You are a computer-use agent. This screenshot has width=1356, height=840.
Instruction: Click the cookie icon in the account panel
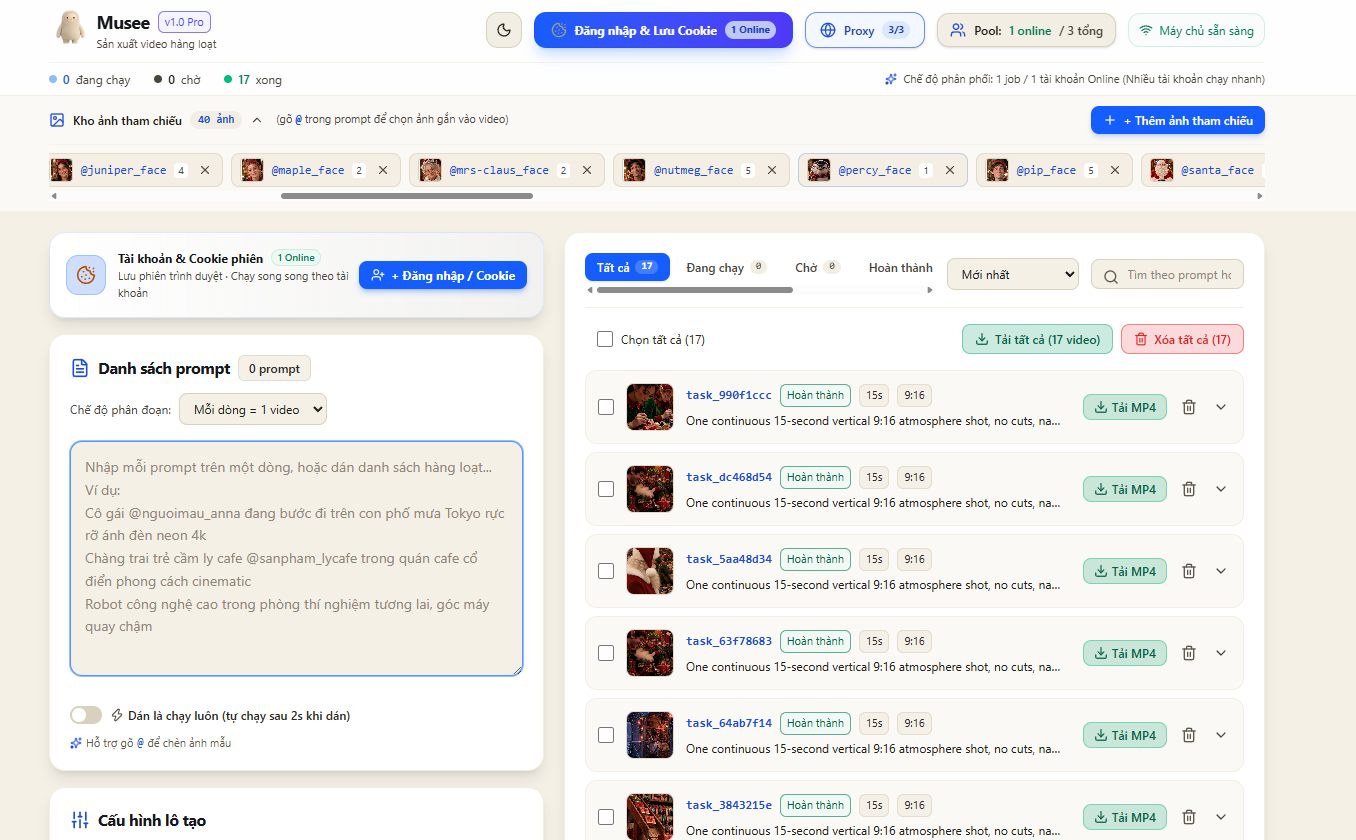coord(86,275)
